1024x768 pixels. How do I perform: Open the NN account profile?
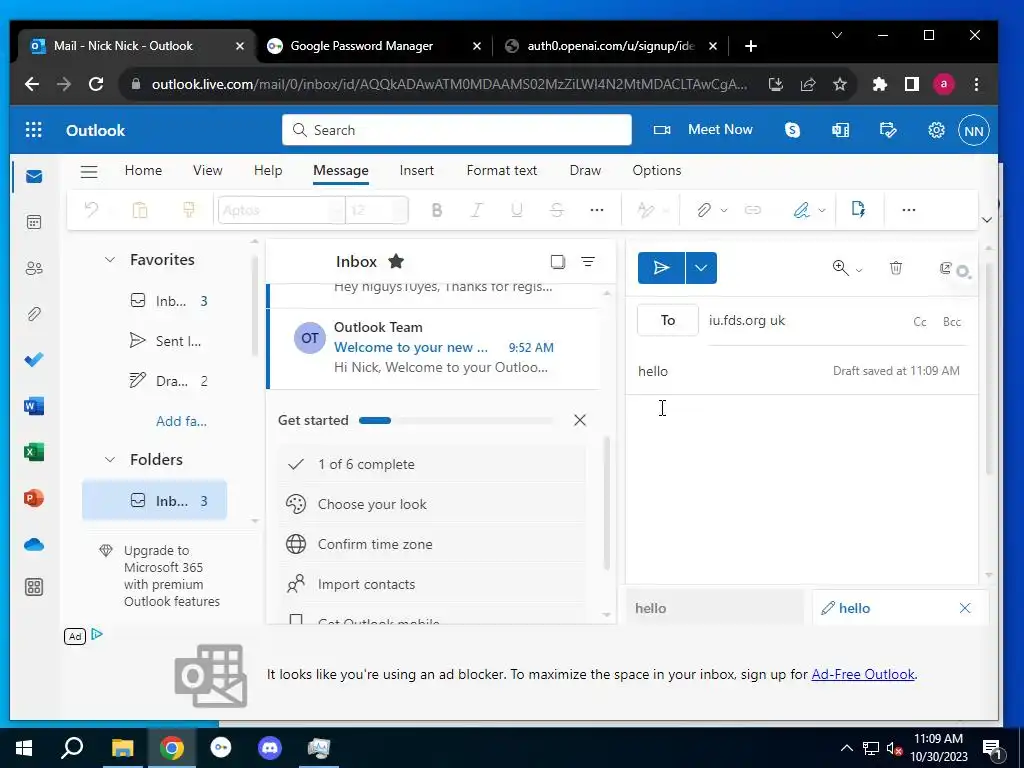click(974, 131)
